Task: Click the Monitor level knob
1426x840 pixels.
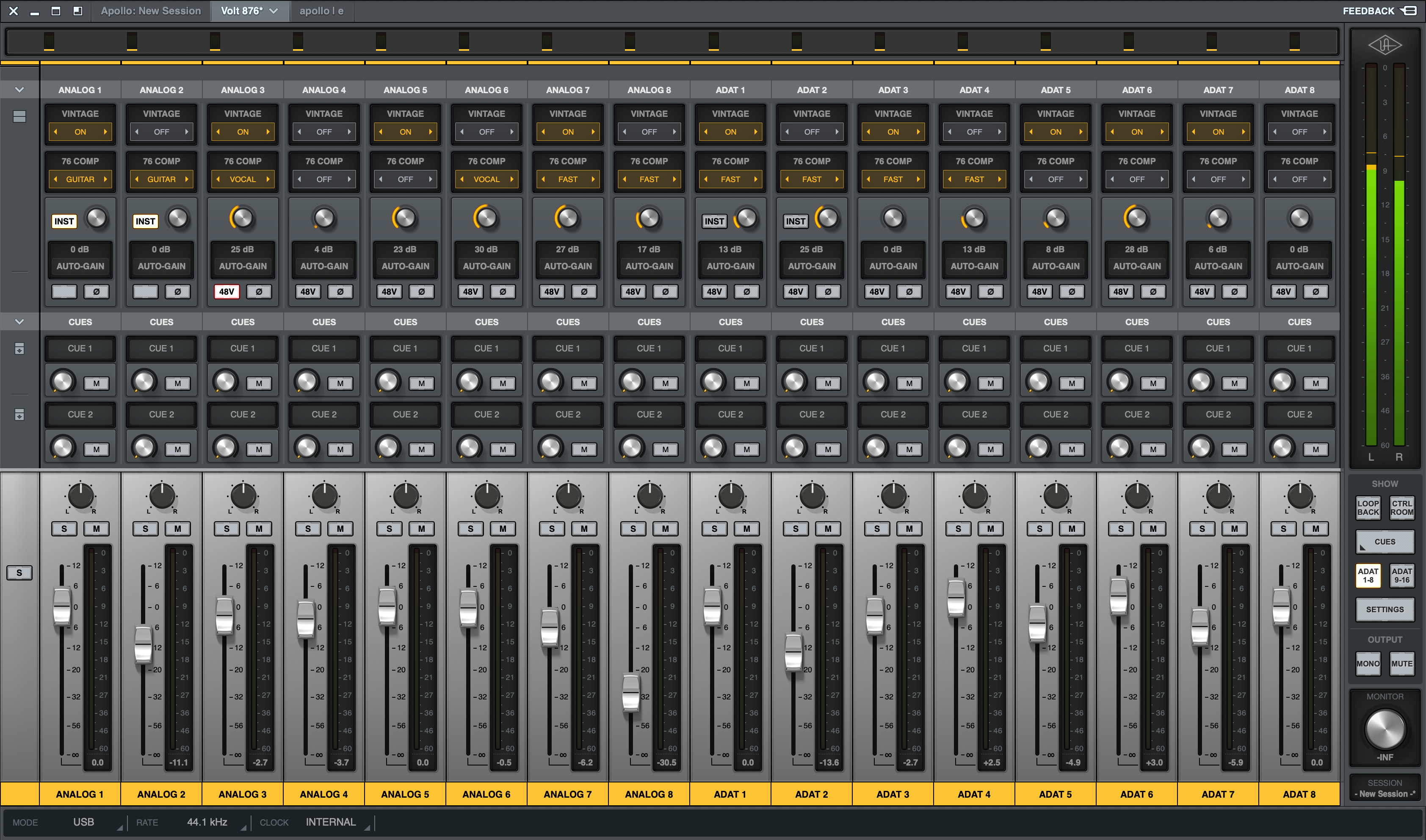Action: click(x=1385, y=729)
